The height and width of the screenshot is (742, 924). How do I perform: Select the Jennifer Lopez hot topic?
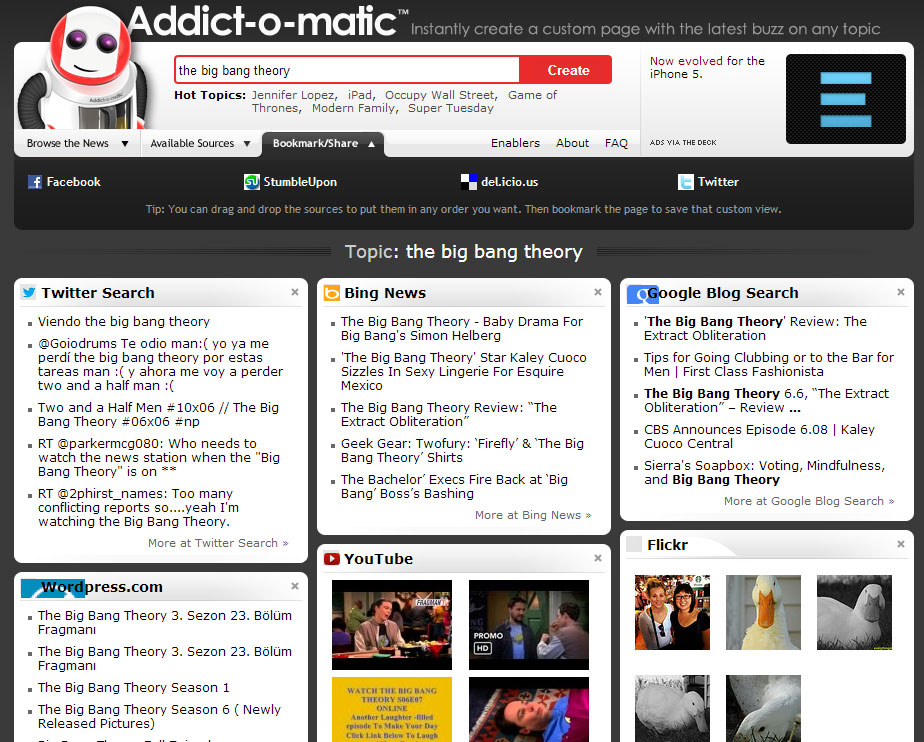click(293, 95)
